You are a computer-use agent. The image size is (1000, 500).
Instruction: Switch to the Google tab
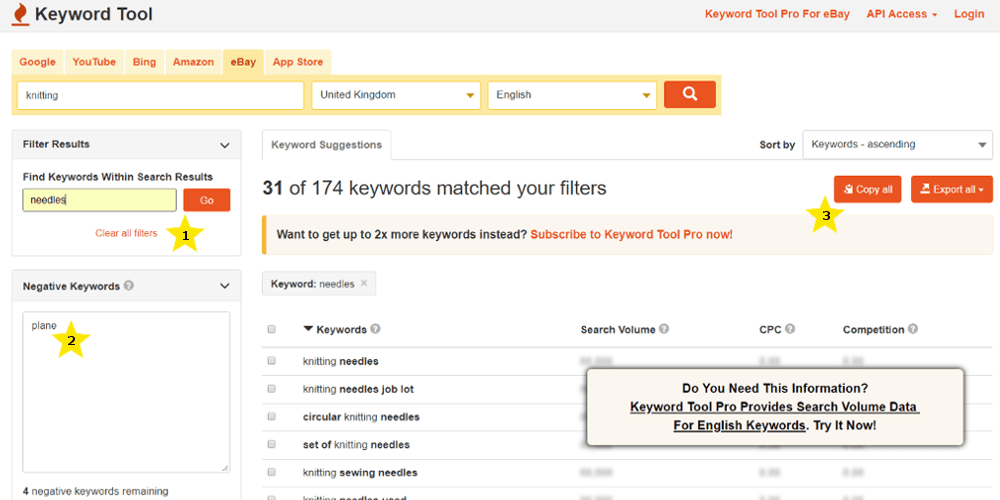pos(38,62)
